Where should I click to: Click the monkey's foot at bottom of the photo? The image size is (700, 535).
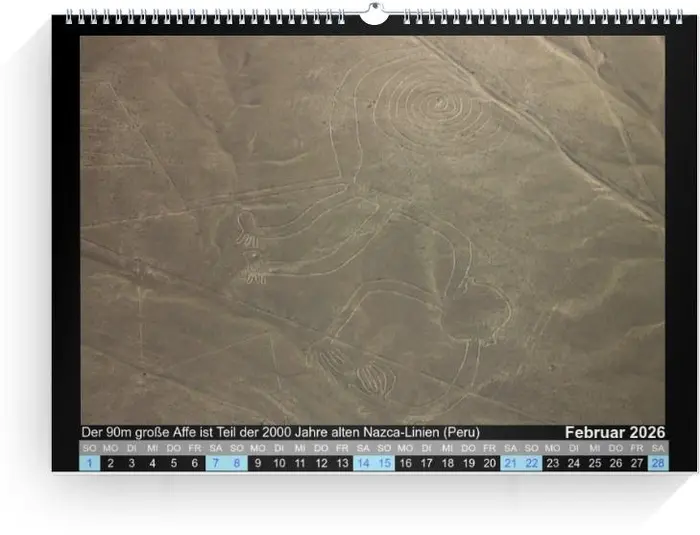coord(374,380)
